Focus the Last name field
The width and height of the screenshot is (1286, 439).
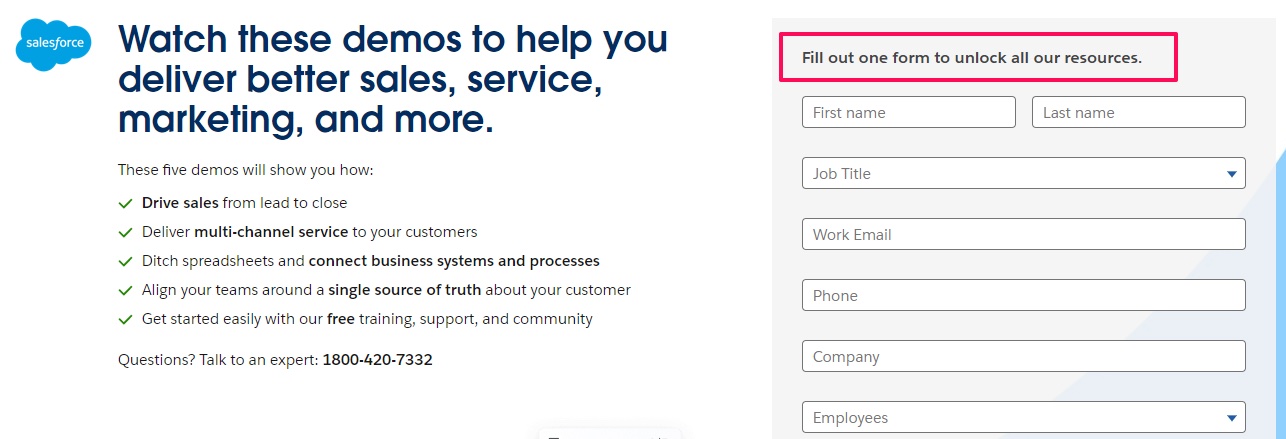[x=1139, y=112]
